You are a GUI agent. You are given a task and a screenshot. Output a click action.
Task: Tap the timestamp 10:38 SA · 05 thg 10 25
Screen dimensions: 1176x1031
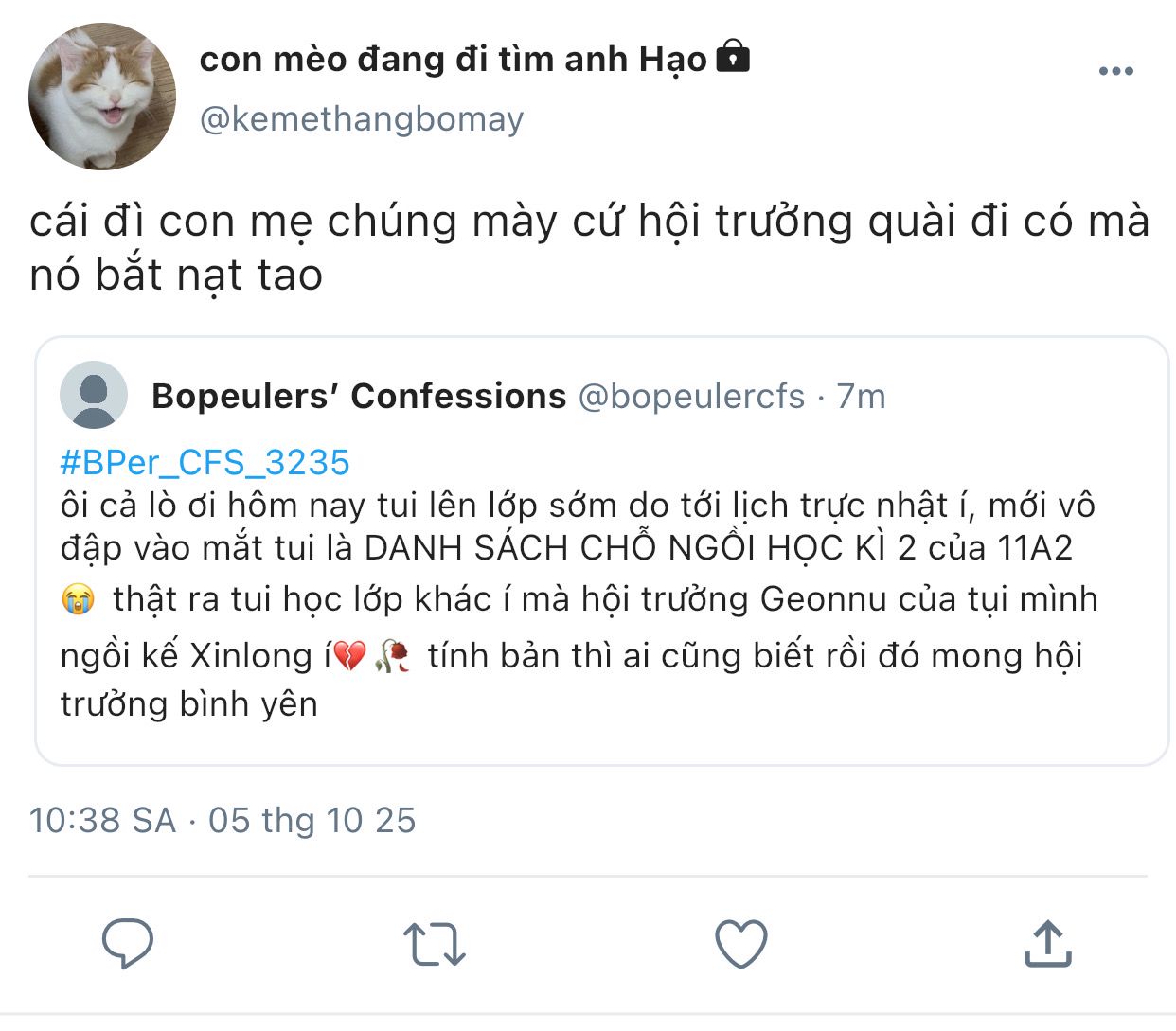pos(223,820)
